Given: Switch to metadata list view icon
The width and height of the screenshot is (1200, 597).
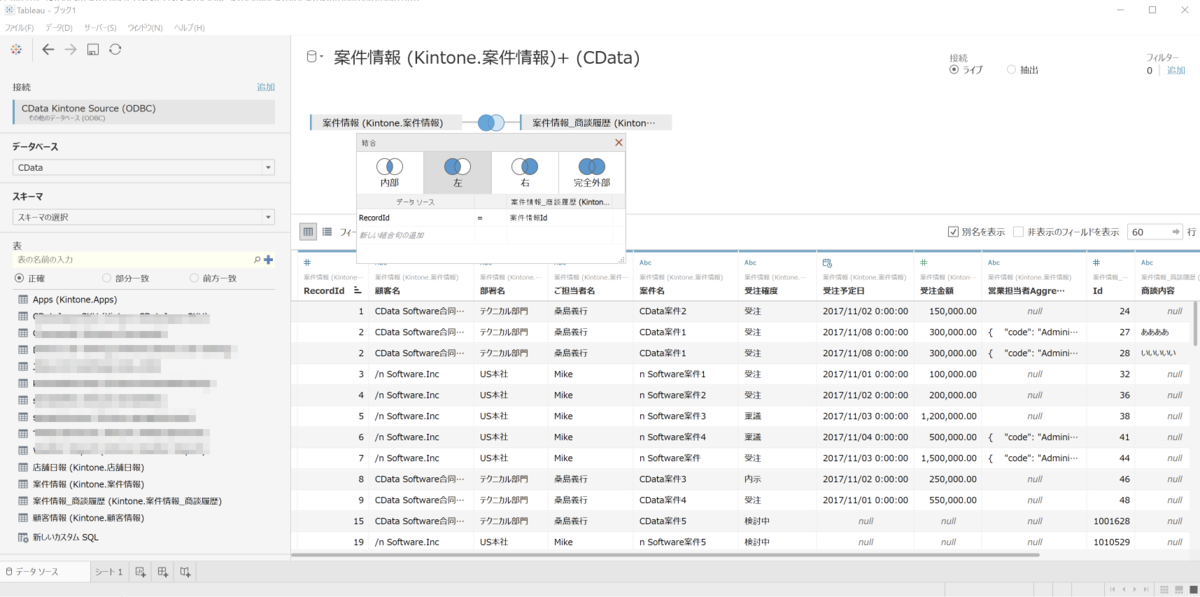Looking at the screenshot, I should point(326,231).
